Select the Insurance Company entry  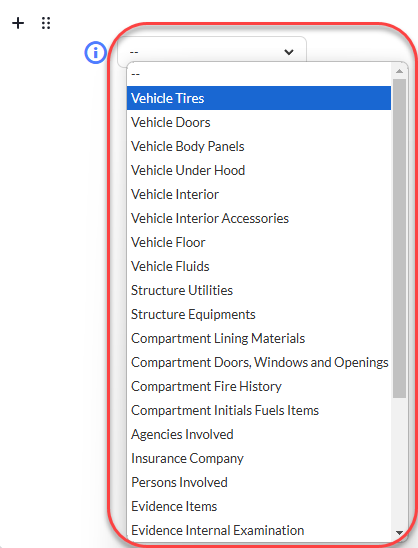coord(259,459)
